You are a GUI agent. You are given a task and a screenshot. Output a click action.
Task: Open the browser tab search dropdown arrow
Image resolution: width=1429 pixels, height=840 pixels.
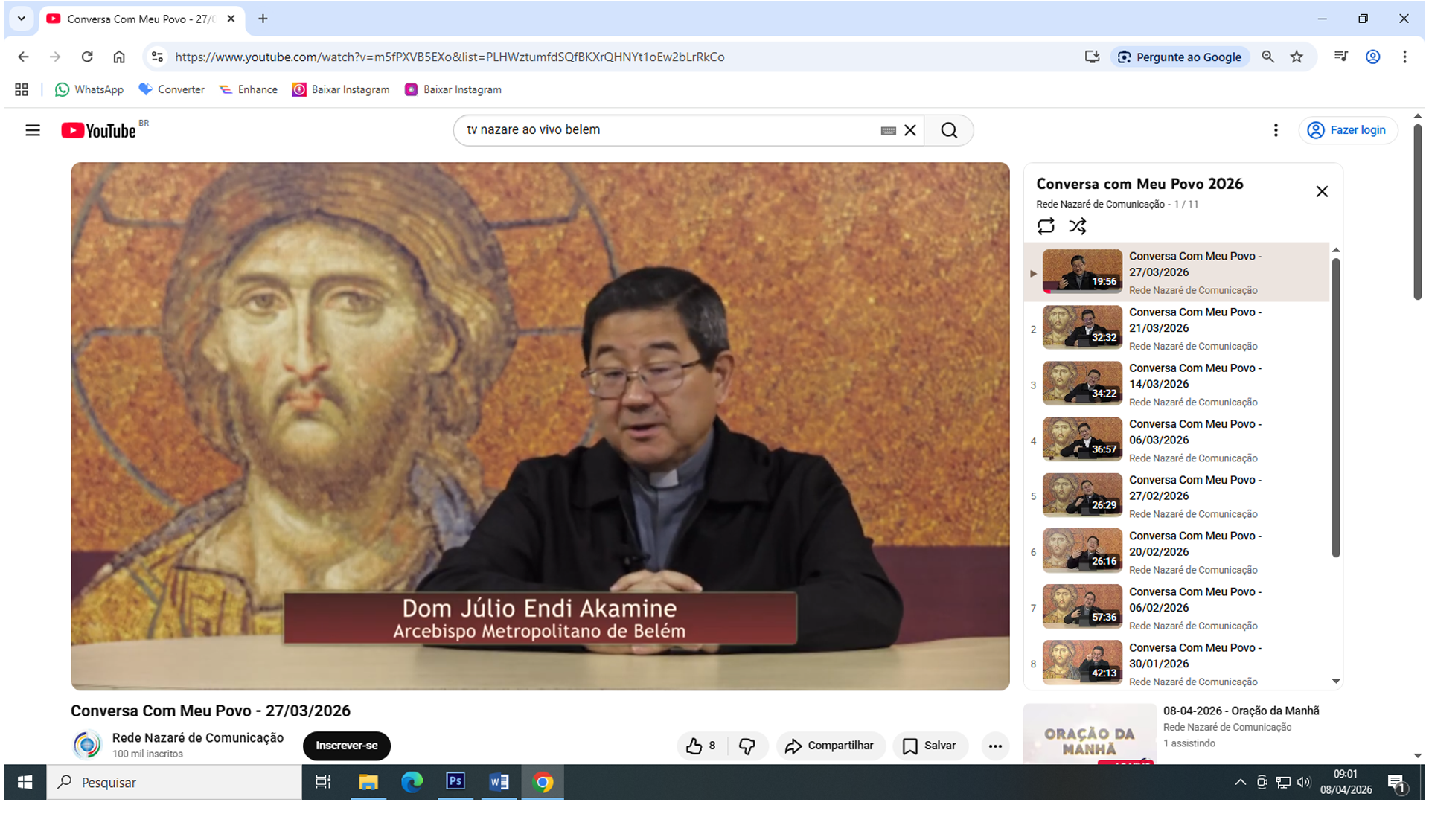click(22, 19)
